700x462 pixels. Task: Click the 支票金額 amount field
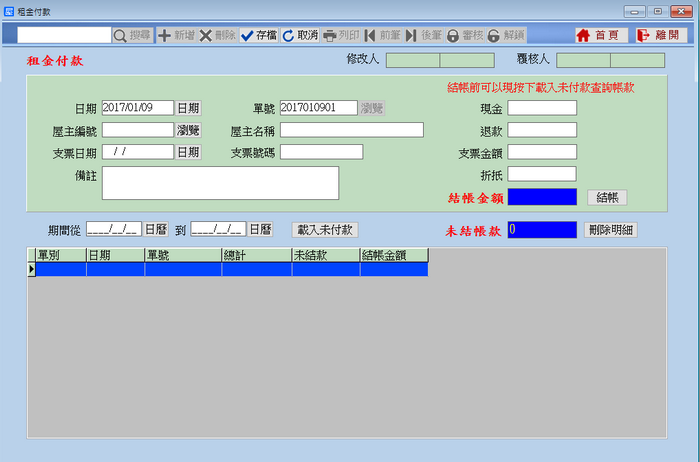[x=542, y=152]
